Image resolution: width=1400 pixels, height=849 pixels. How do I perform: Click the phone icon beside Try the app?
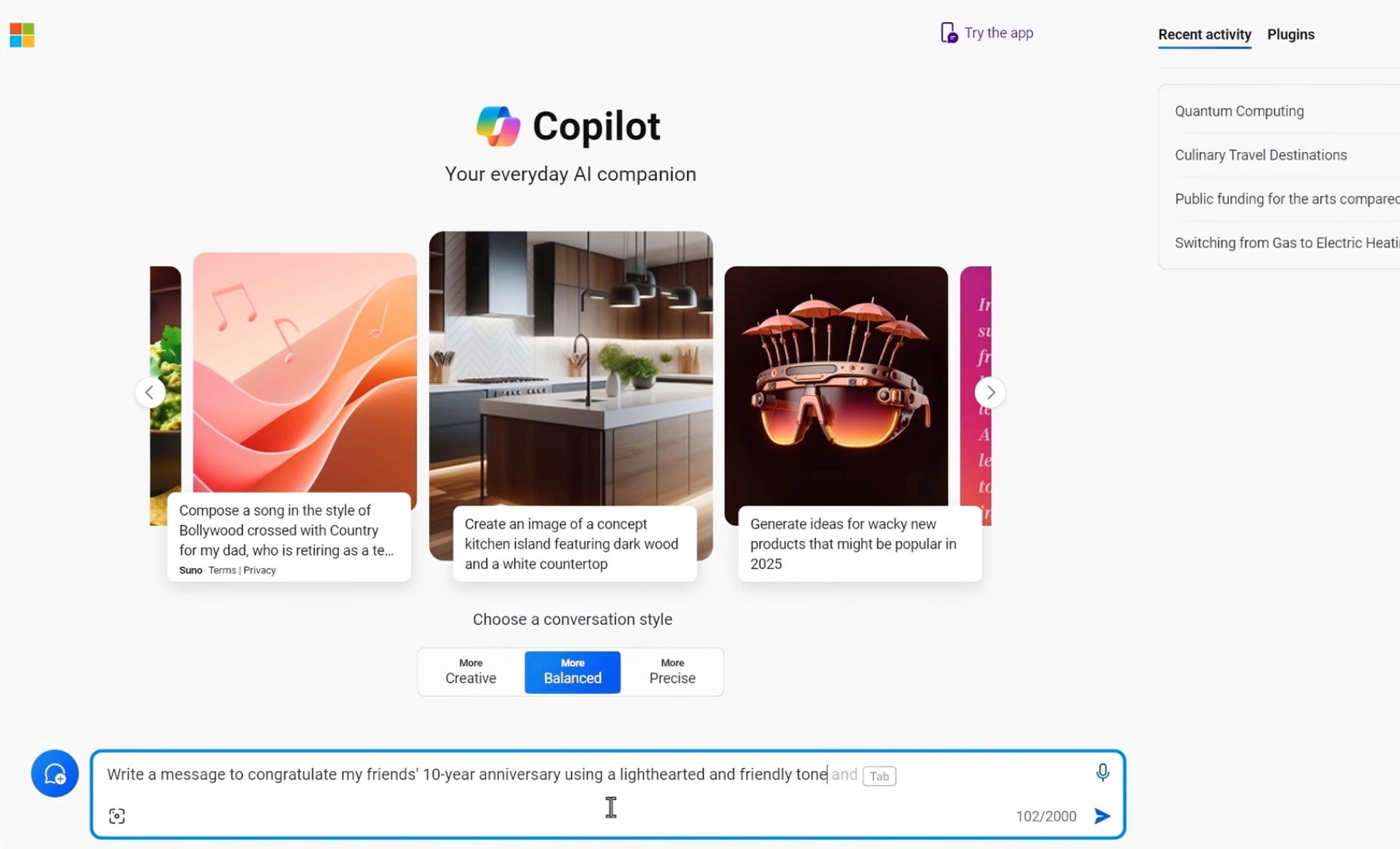click(x=948, y=33)
